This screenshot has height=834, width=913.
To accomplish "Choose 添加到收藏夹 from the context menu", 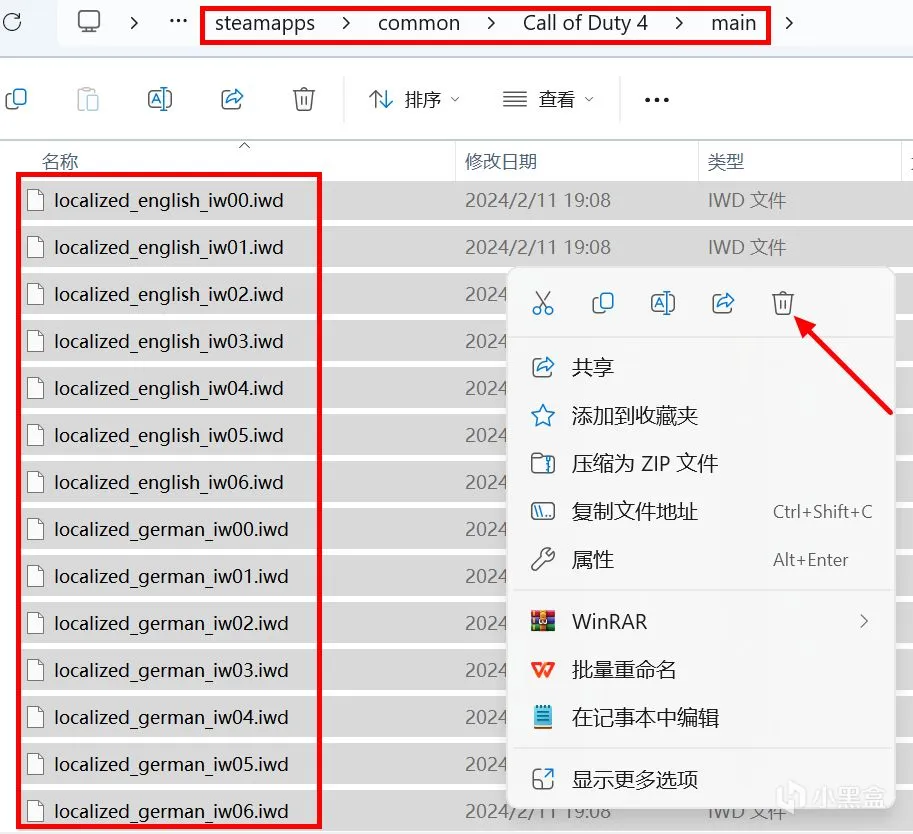I will pos(703,416).
